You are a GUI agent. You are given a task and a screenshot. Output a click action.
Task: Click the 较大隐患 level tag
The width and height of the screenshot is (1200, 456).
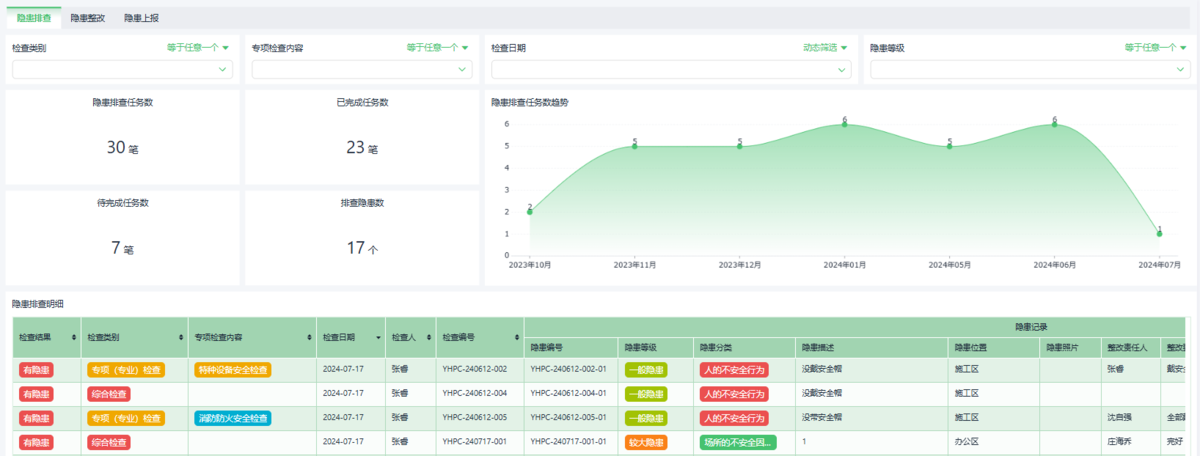coord(646,442)
